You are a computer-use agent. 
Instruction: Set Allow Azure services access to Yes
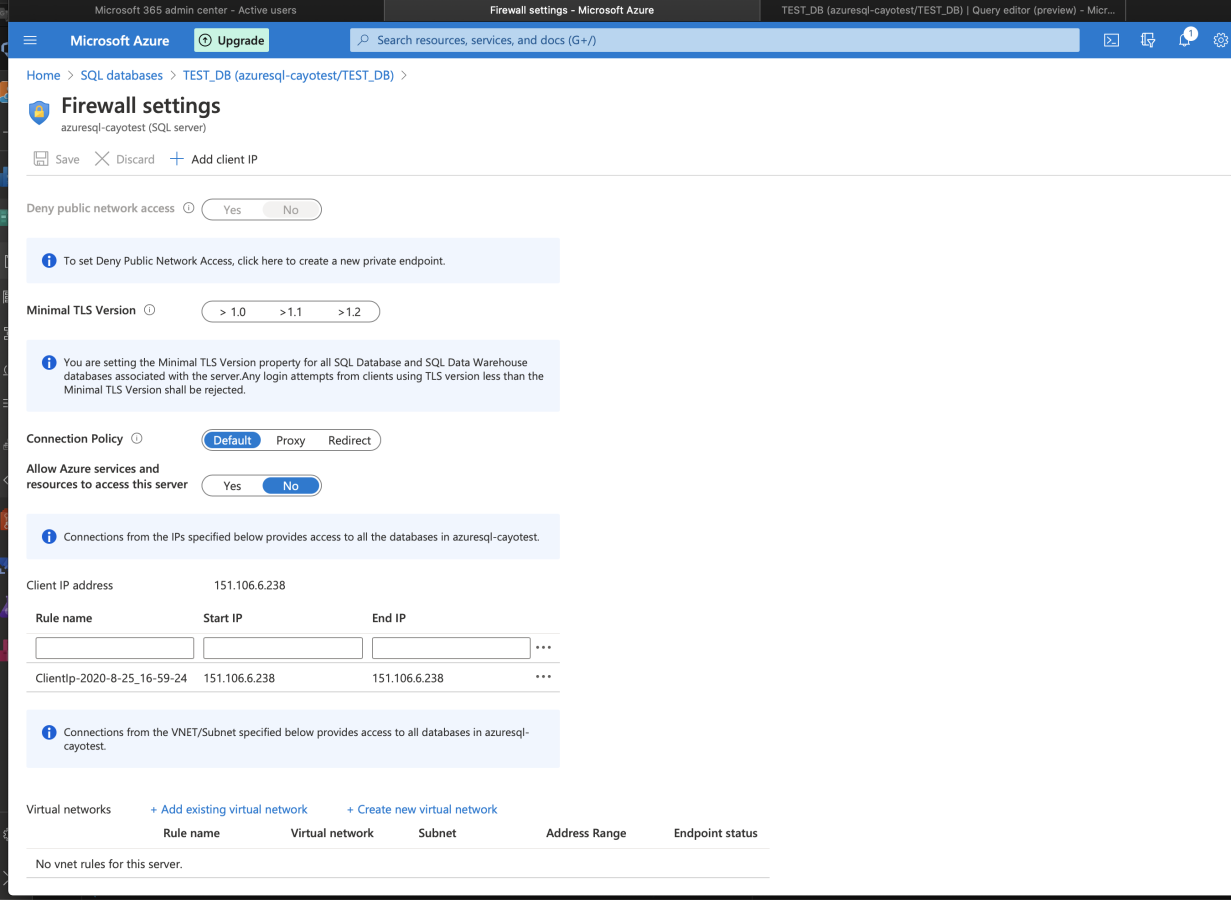click(232, 486)
